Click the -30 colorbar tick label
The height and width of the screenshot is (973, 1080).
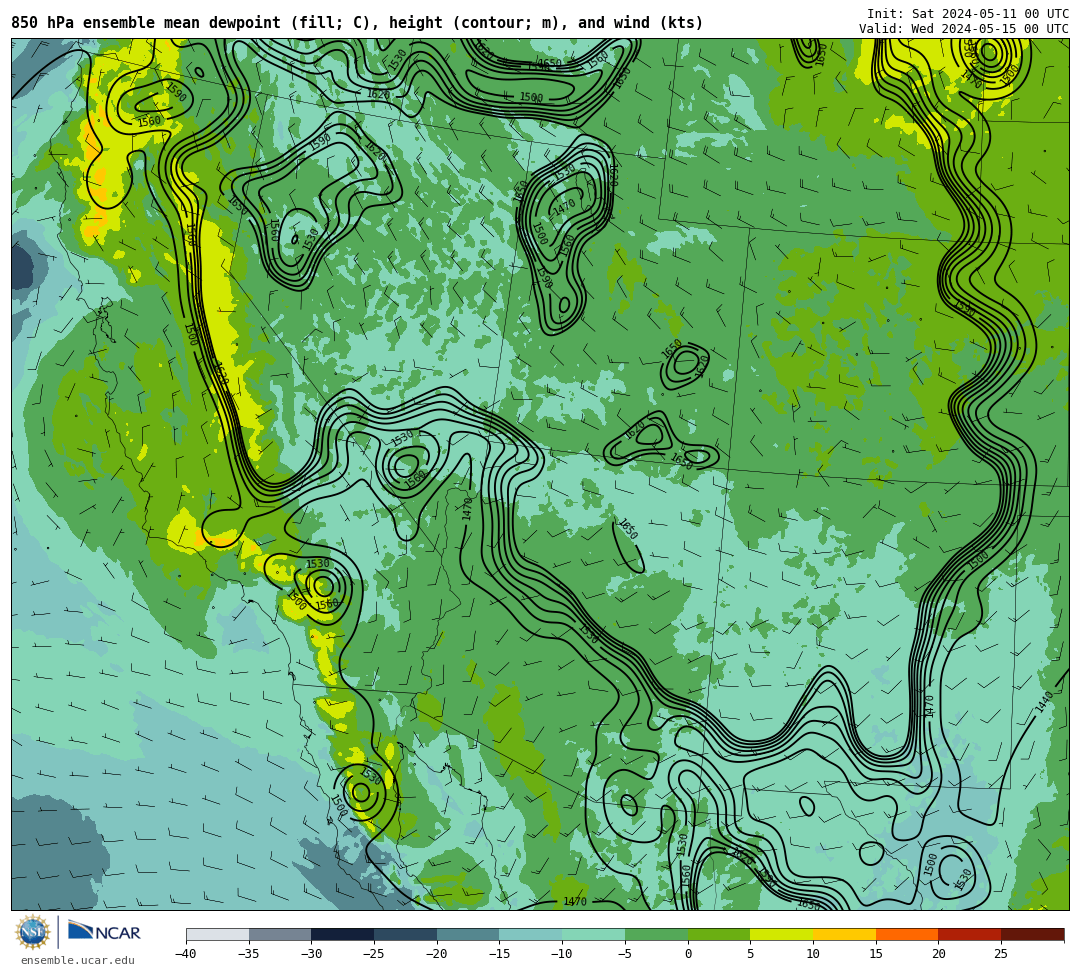pos(311,954)
